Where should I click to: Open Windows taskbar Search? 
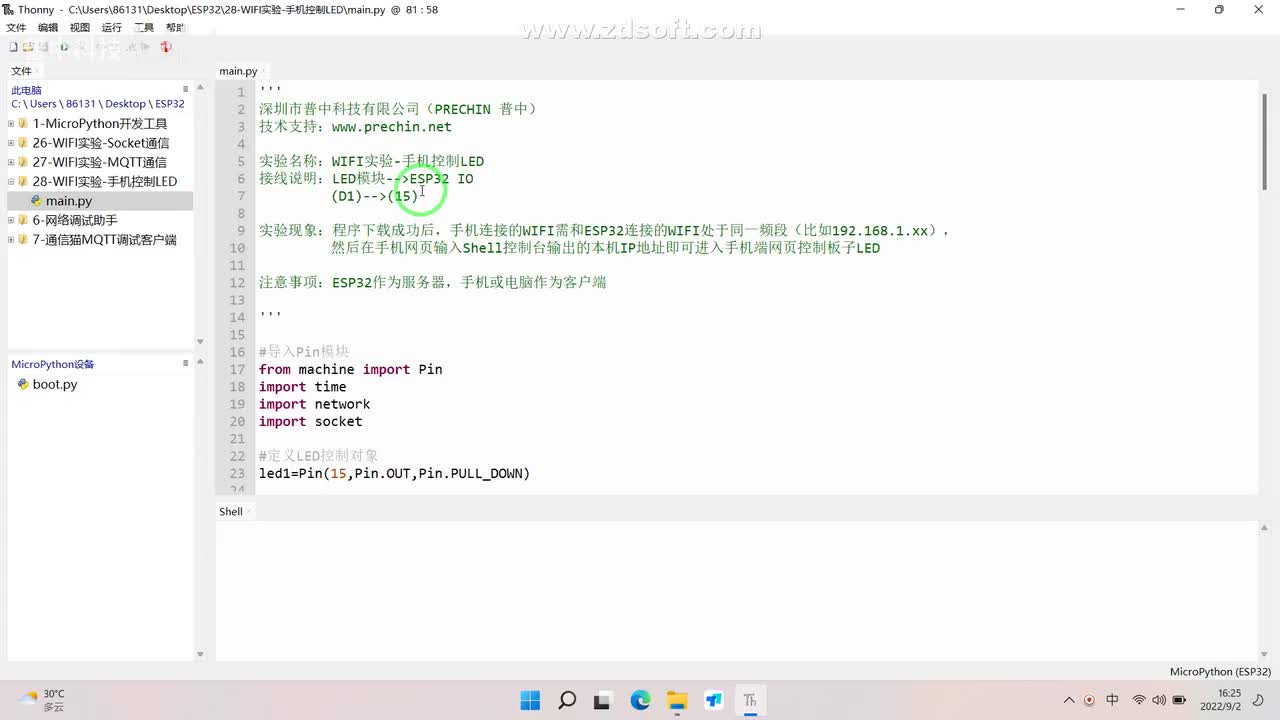coord(567,700)
